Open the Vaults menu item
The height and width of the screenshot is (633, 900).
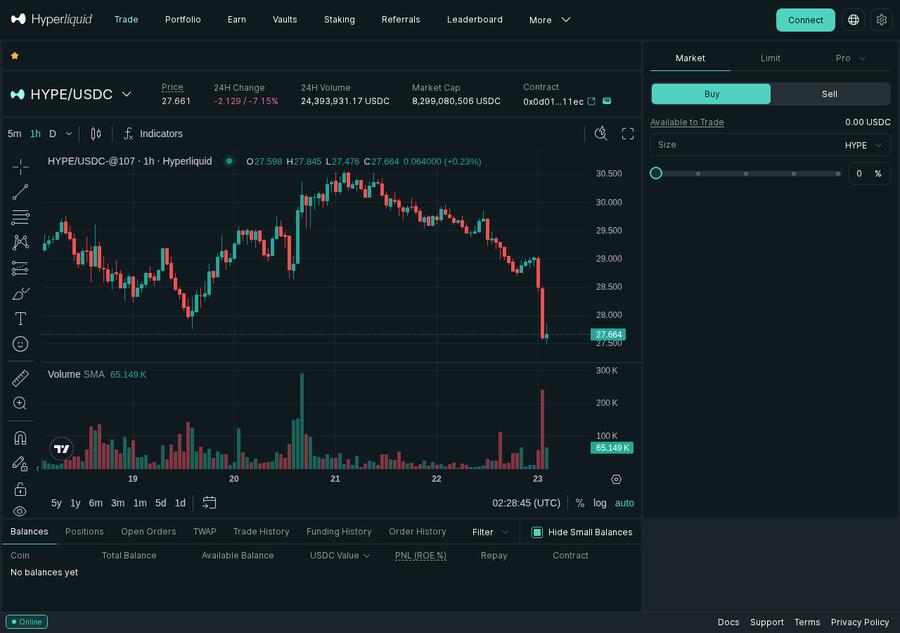click(x=284, y=19)
